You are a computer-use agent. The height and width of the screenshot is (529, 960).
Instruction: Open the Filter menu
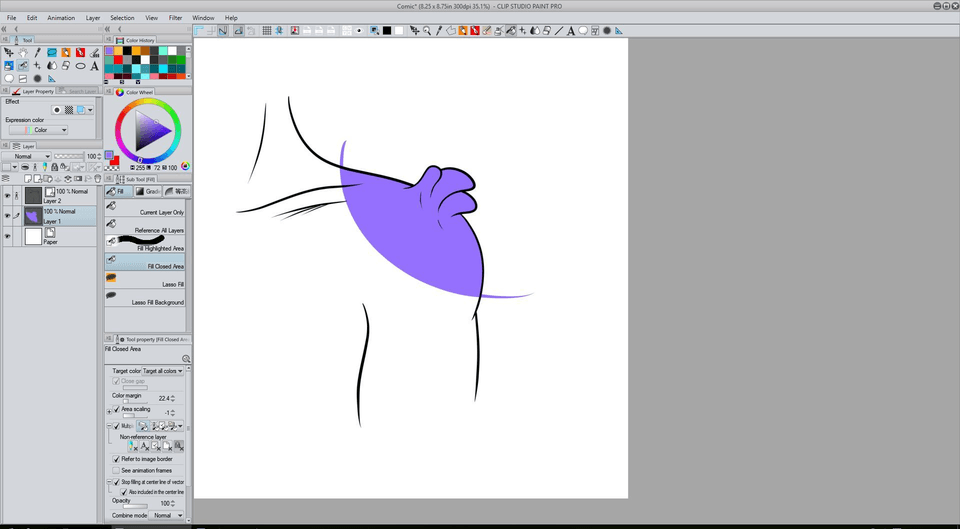[x=175, y=18]
